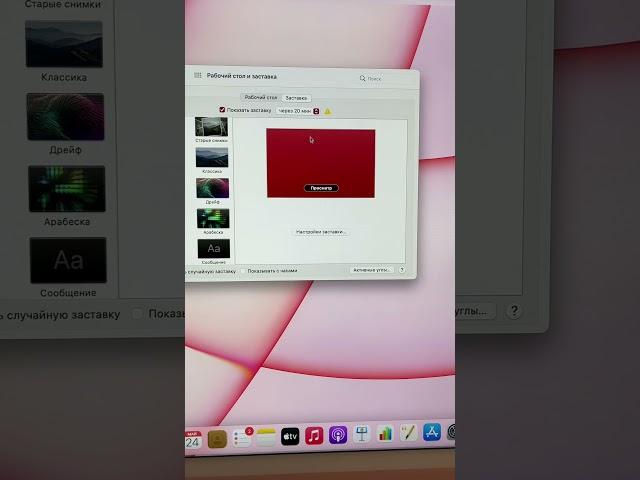
Task: Click the red screensaver preview area
Action: click(321, 163)
